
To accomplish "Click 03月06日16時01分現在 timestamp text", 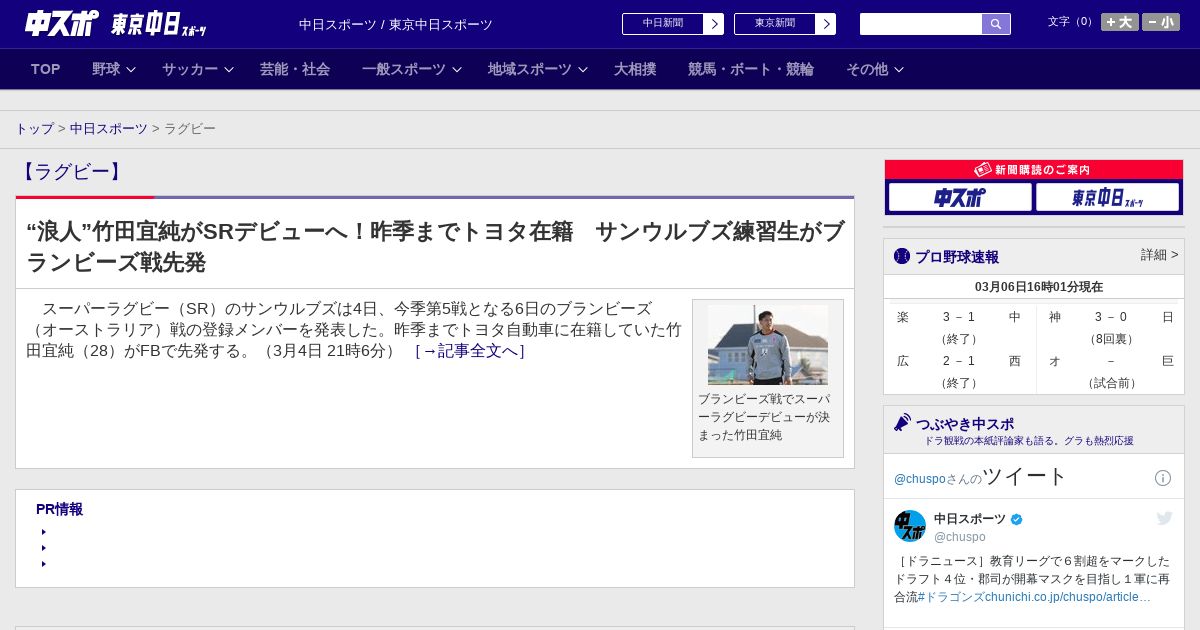I will tap(1039, 287).
